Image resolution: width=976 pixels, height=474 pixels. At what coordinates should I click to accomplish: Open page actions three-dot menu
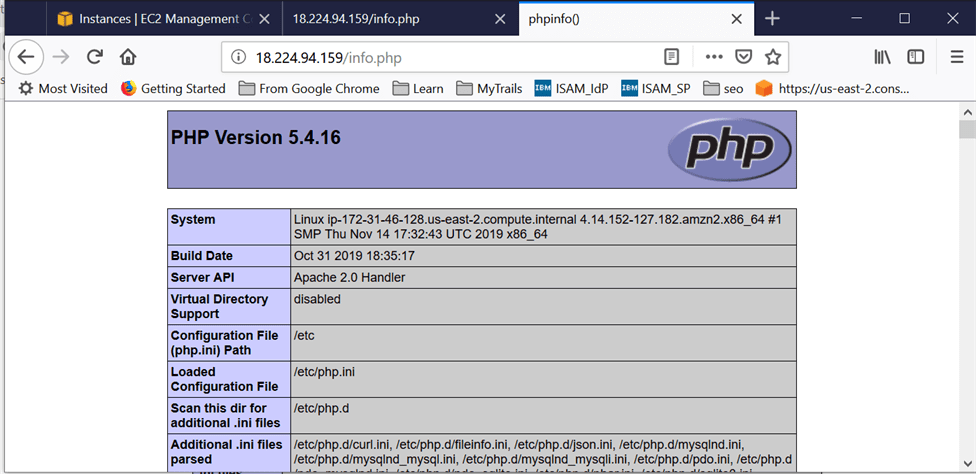(714, 57)
